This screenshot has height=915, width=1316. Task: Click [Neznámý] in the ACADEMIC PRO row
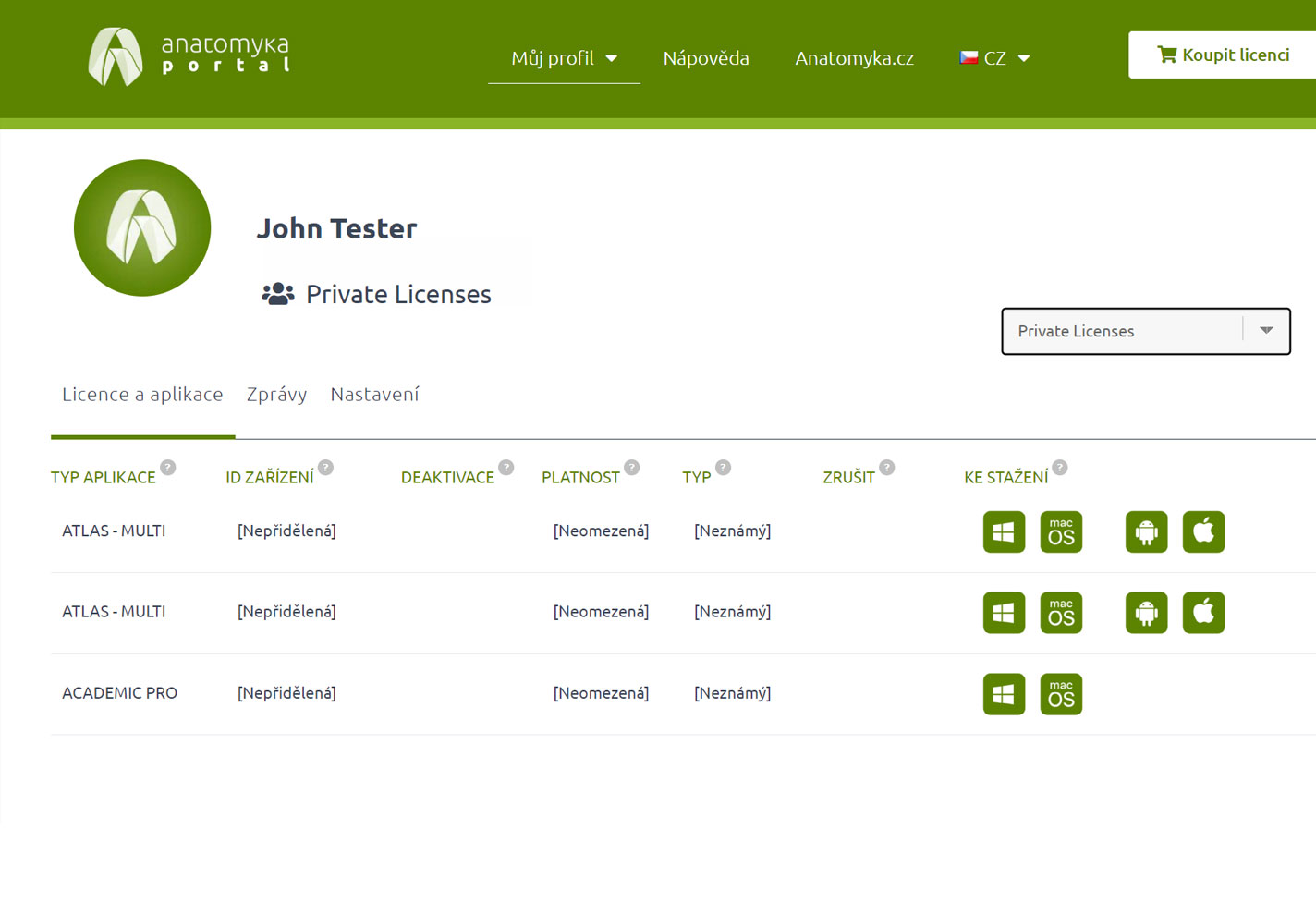pyautogui.click(x=732, y=693)
